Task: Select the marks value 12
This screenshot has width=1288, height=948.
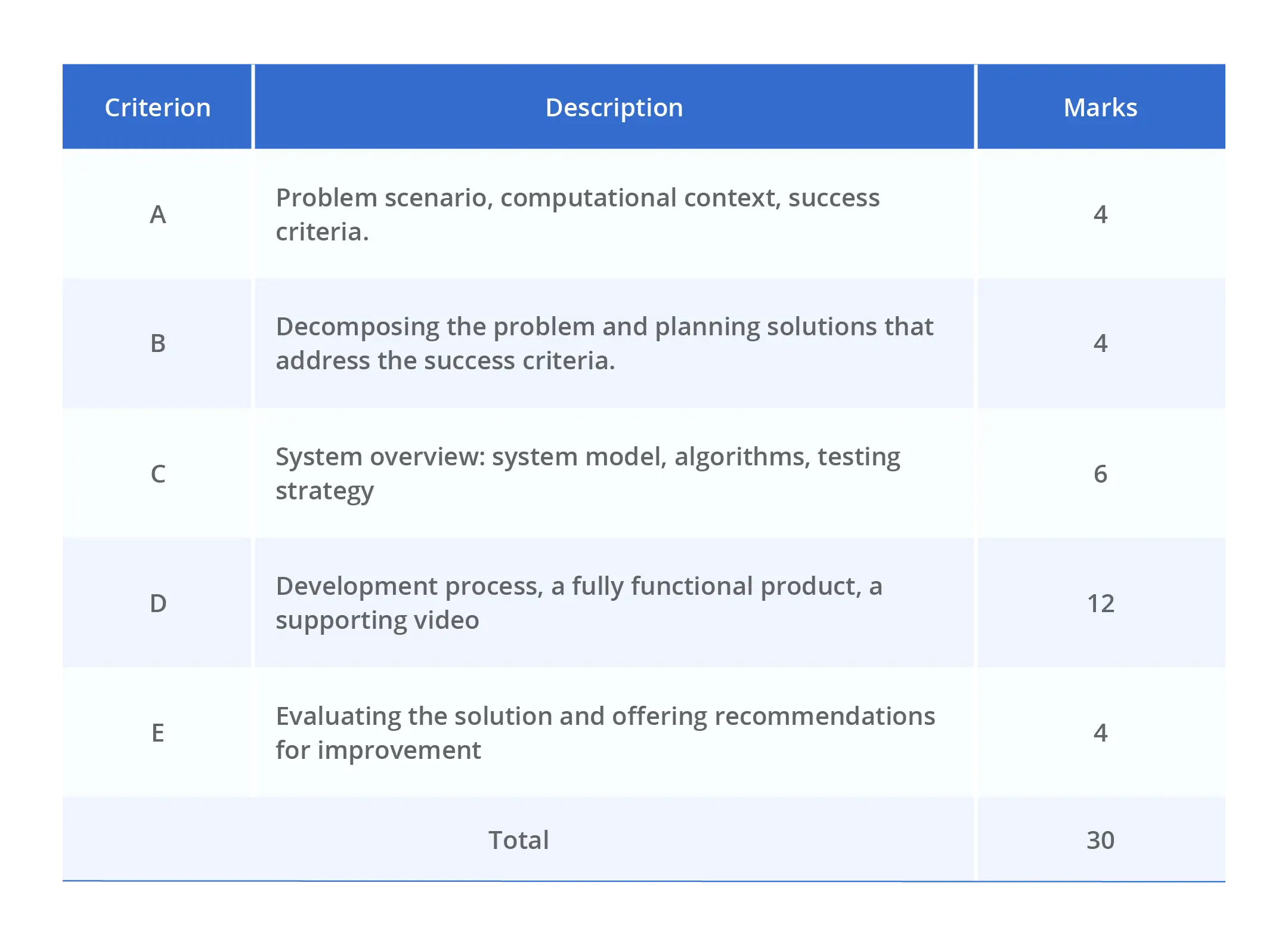Action: point(1100,603)
